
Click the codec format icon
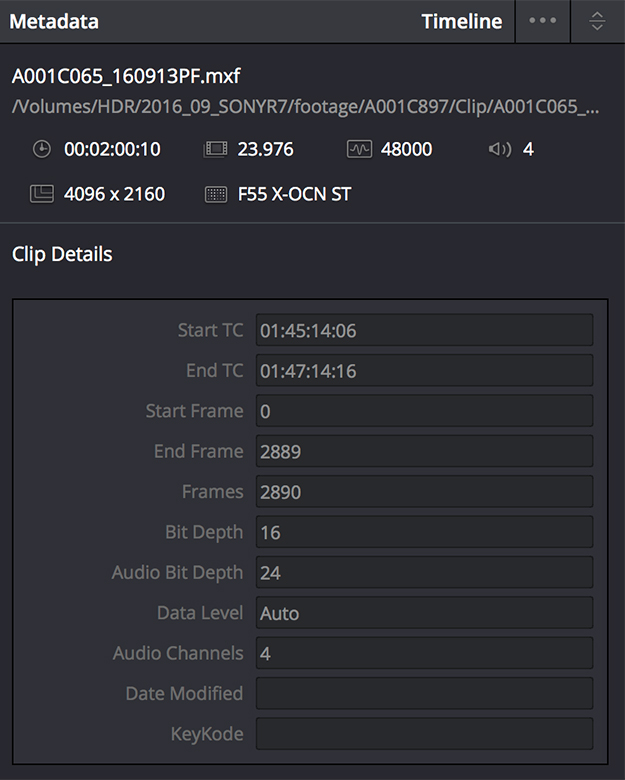pyautogui.click(x=216, y=194)
